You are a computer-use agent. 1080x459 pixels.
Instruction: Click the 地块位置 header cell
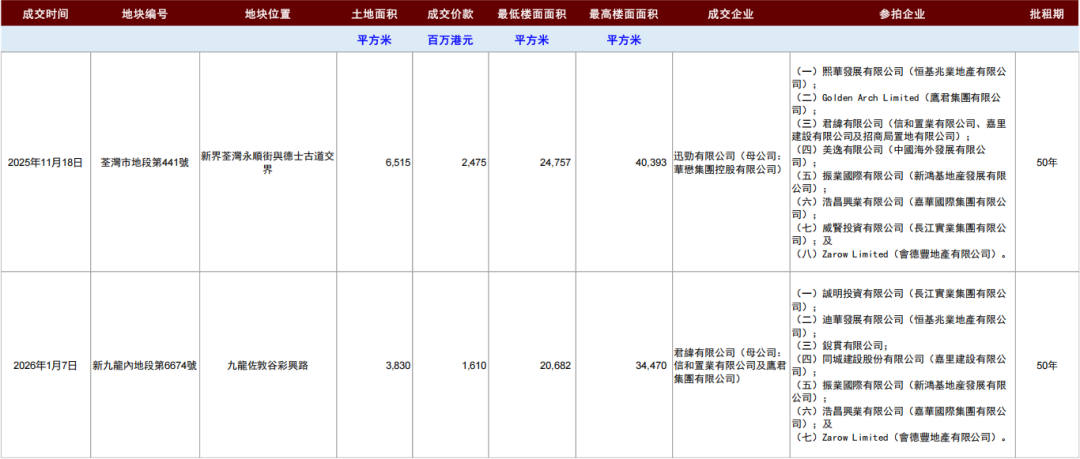pos(268,14)
